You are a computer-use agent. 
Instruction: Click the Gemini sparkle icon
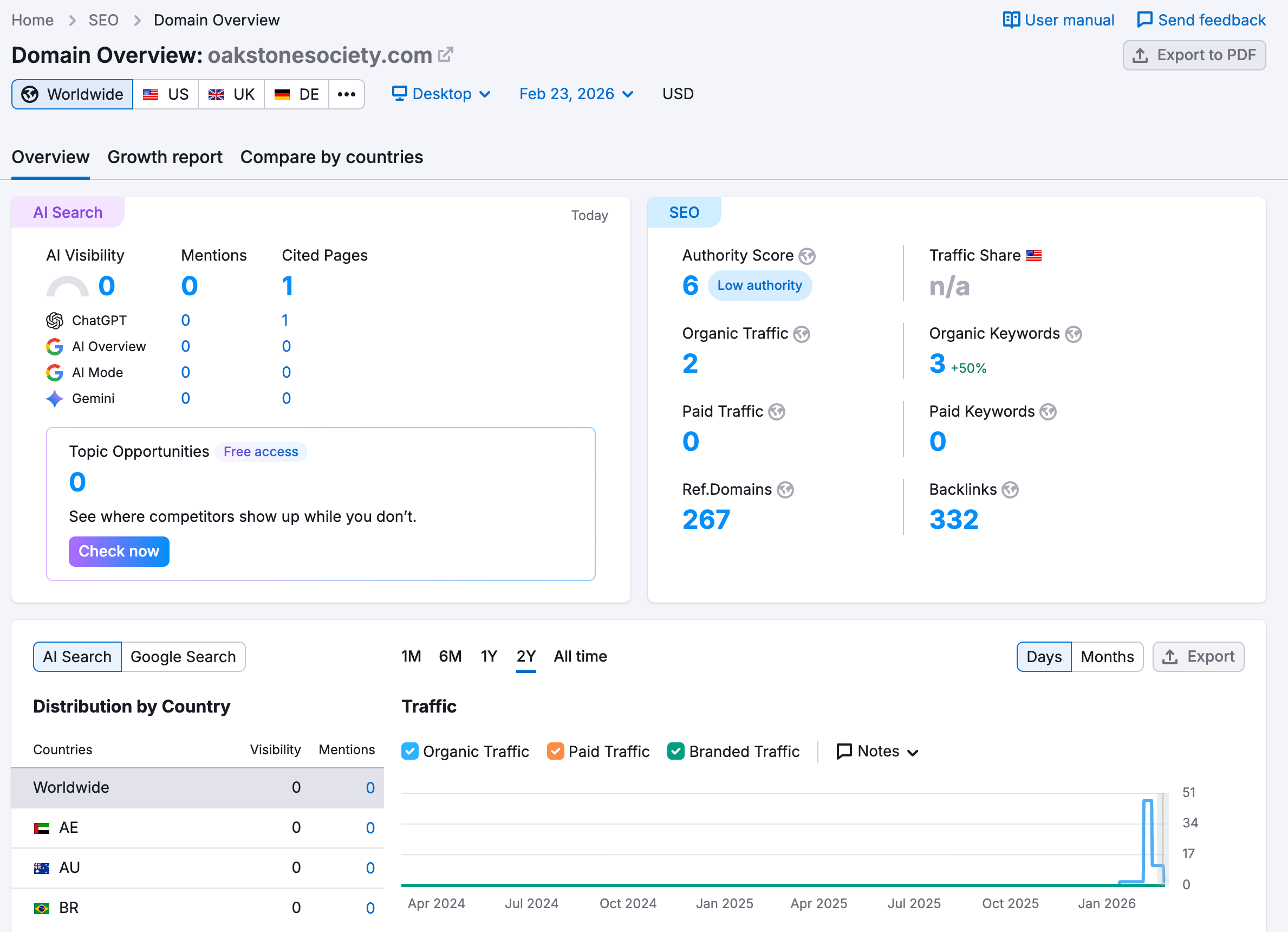[x=55, y=399]
